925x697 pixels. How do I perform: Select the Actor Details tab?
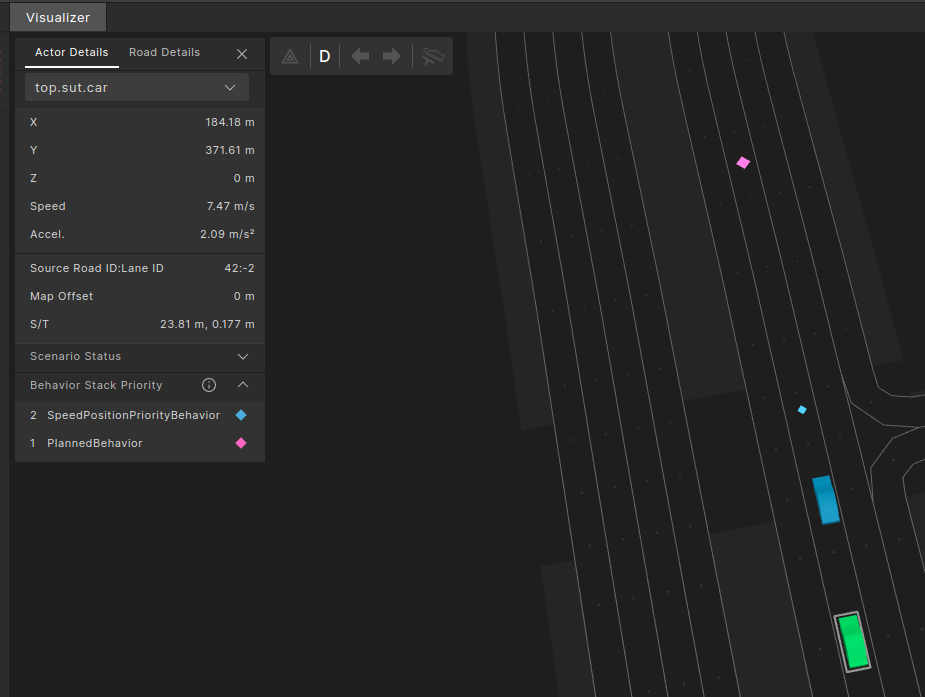[71, 52]
